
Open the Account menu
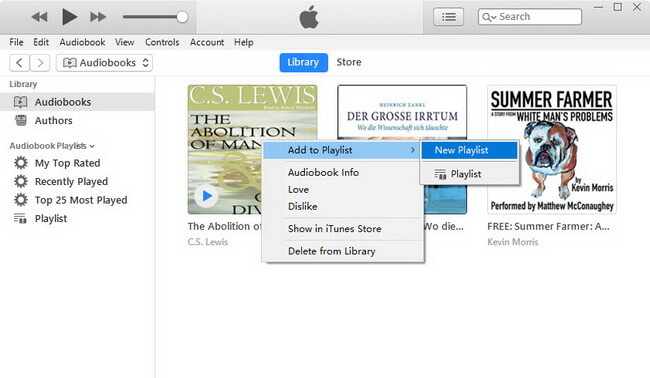coord(207,42)
